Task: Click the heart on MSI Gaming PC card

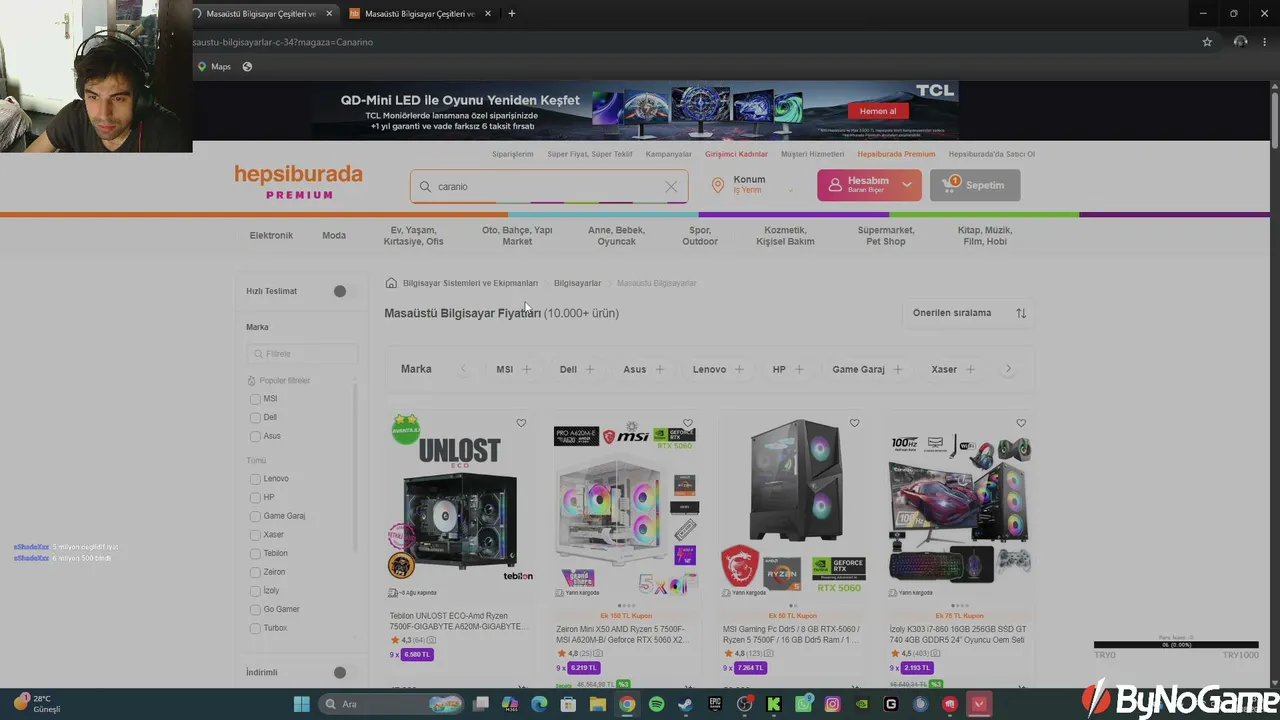Action: (854, 423)
